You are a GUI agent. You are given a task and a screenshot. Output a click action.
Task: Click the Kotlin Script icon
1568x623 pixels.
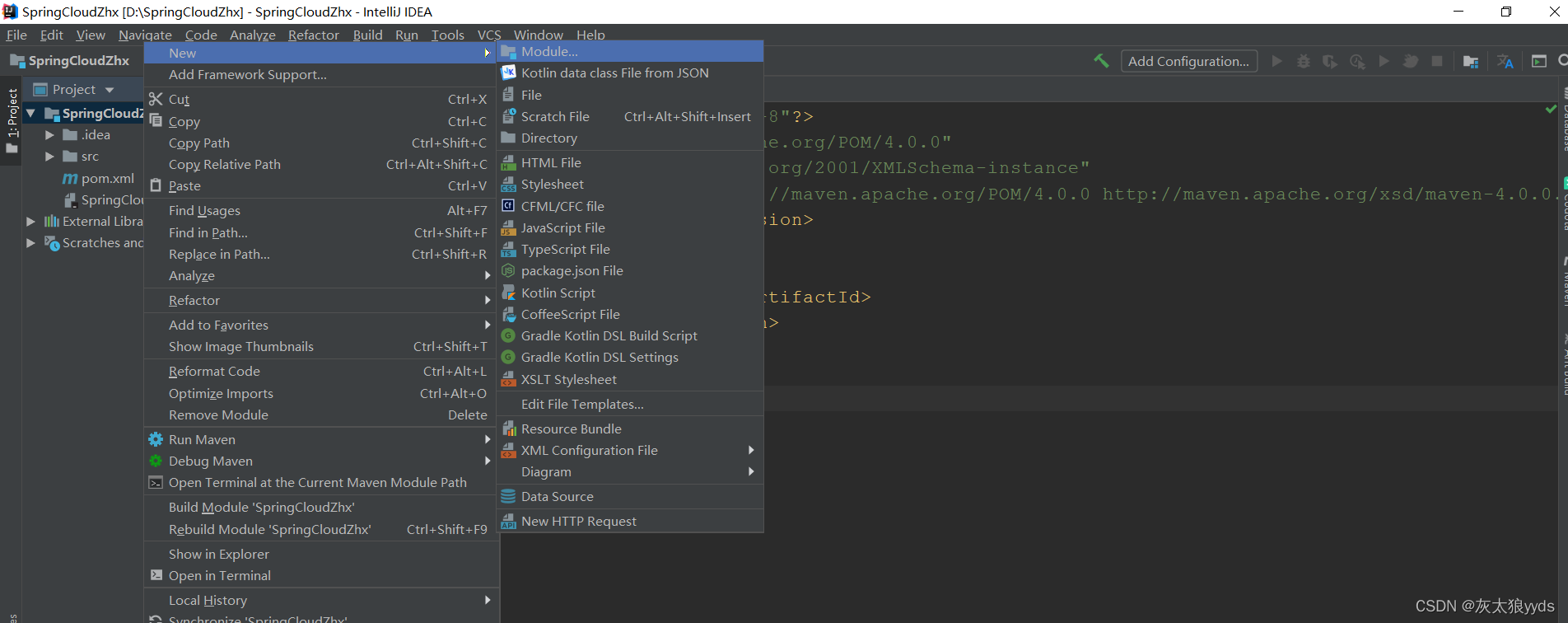click(x=509, y=293)
